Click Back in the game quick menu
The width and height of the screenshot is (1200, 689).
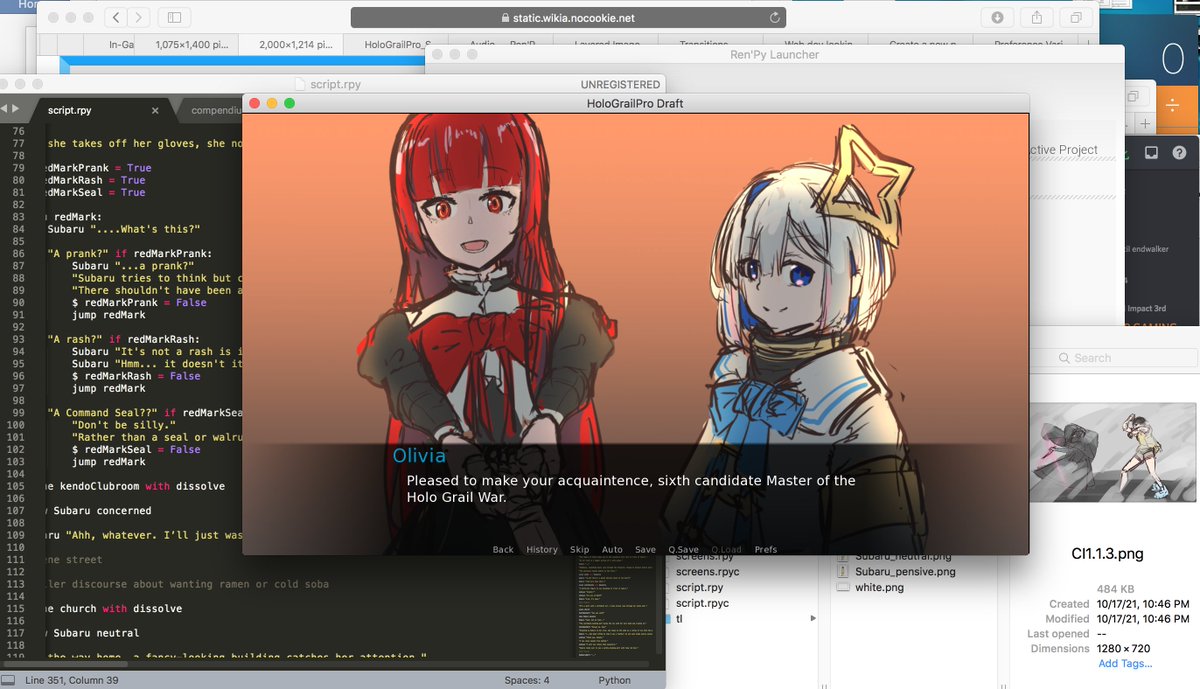[503, 549]
